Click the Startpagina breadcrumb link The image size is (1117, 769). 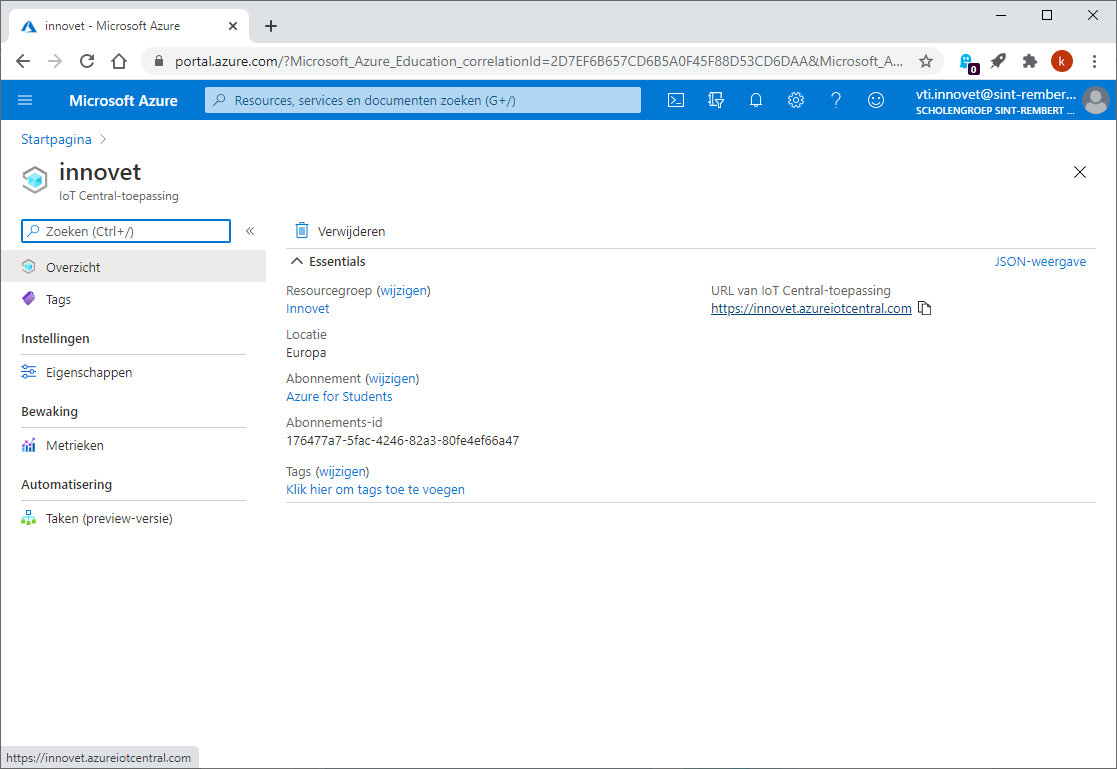[56, 139]
